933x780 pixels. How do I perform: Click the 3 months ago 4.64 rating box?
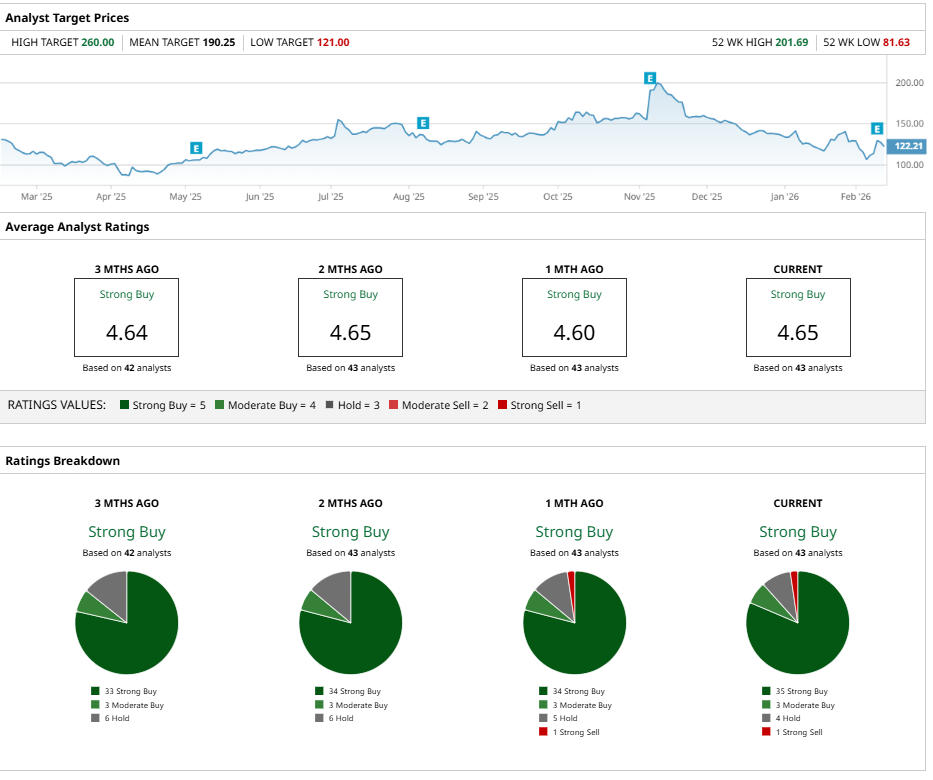click(x=126, y=317)
